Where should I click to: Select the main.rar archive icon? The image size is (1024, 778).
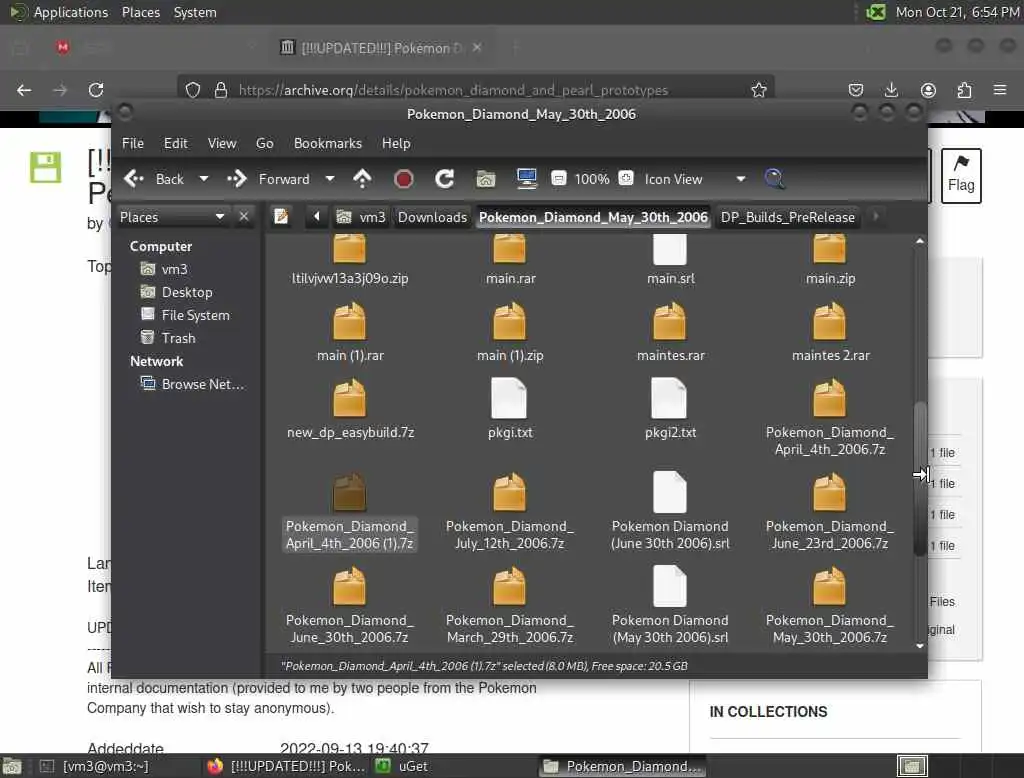pos(509,249)
